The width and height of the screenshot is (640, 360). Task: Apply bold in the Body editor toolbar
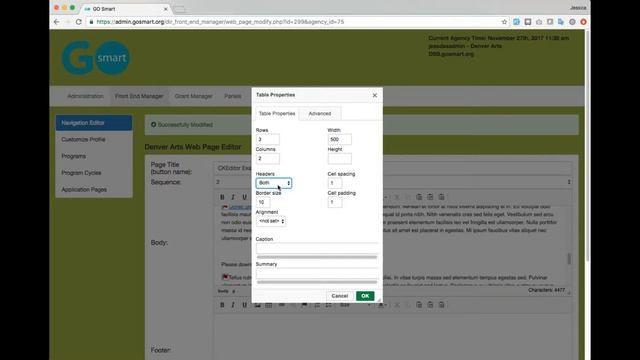coord(222,197)
